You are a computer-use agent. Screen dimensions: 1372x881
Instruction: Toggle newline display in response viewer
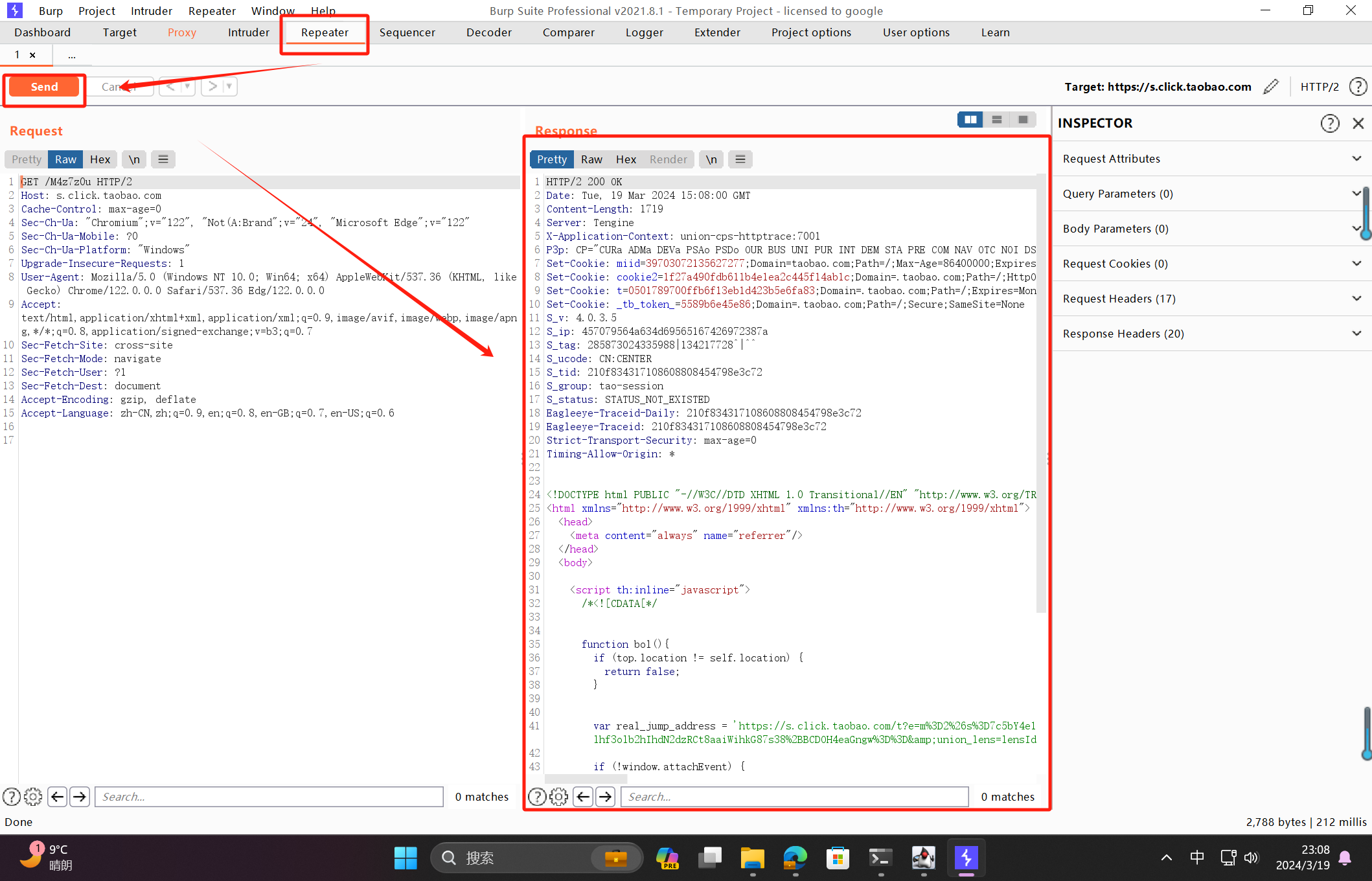click(x=711, y=159)
